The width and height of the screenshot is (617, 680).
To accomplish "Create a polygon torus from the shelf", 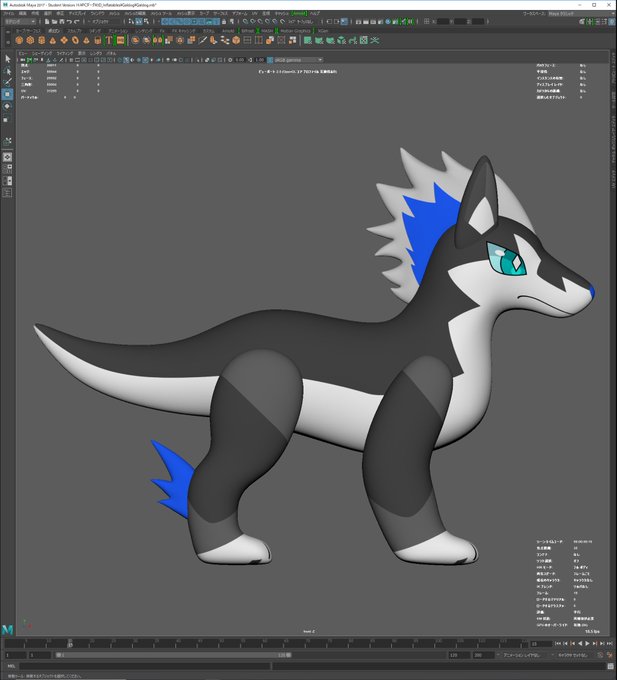I will tap(75, 40).
